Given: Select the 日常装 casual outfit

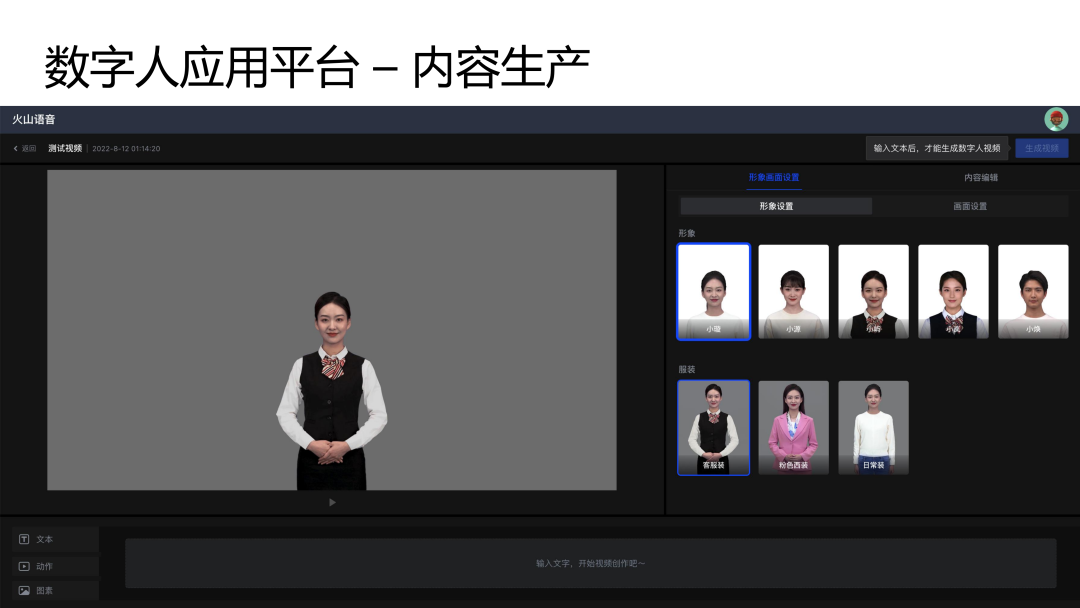Looking at the screenshot, I should (873, 428).
